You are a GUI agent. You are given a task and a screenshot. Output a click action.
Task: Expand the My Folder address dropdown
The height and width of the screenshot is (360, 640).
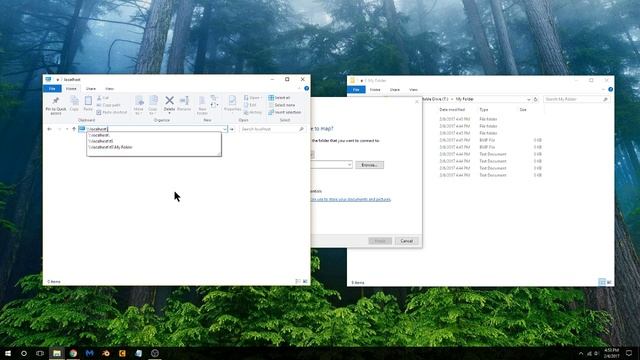pyautogui.click(x=529, y=99)
